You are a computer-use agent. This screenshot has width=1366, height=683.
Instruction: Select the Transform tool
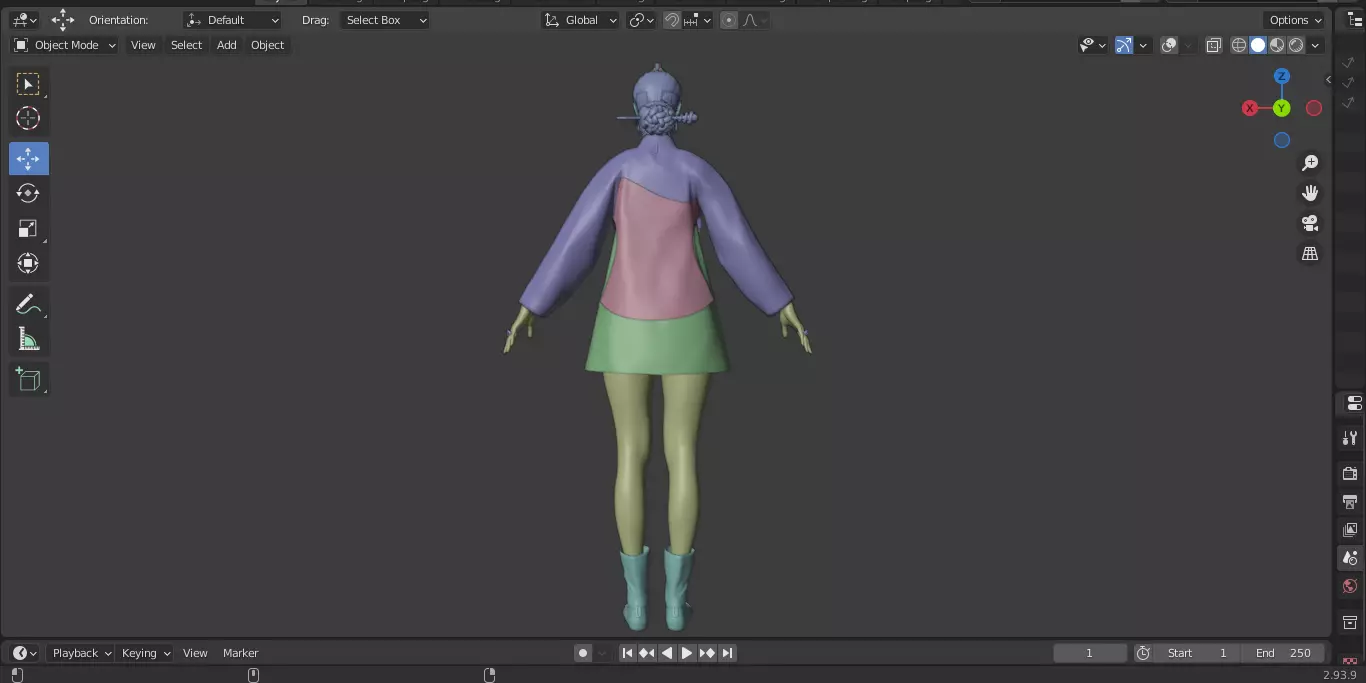(x=28, y=264)
